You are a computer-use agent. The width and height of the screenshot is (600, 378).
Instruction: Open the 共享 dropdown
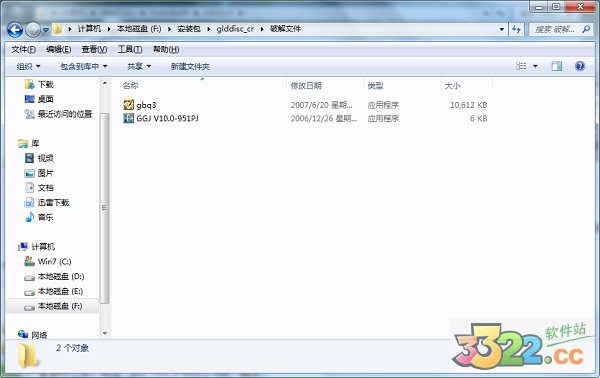(x=139, y=67)
